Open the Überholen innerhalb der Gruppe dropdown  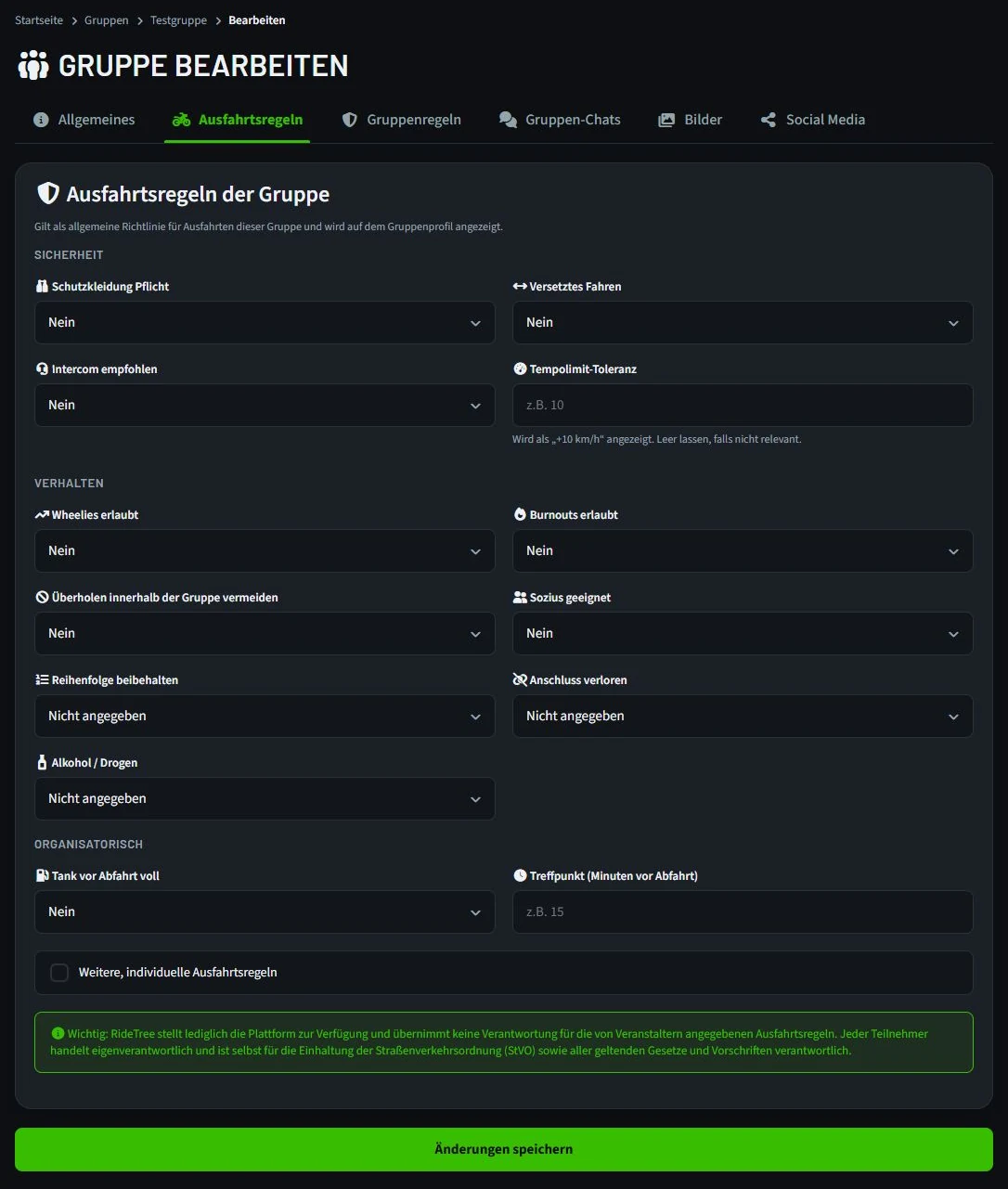tap(265, 634)
